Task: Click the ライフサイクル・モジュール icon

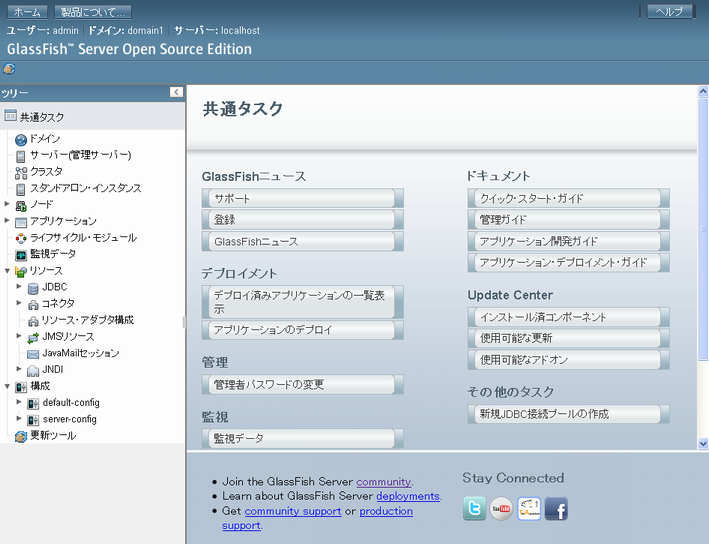Action: coord(21,238)
